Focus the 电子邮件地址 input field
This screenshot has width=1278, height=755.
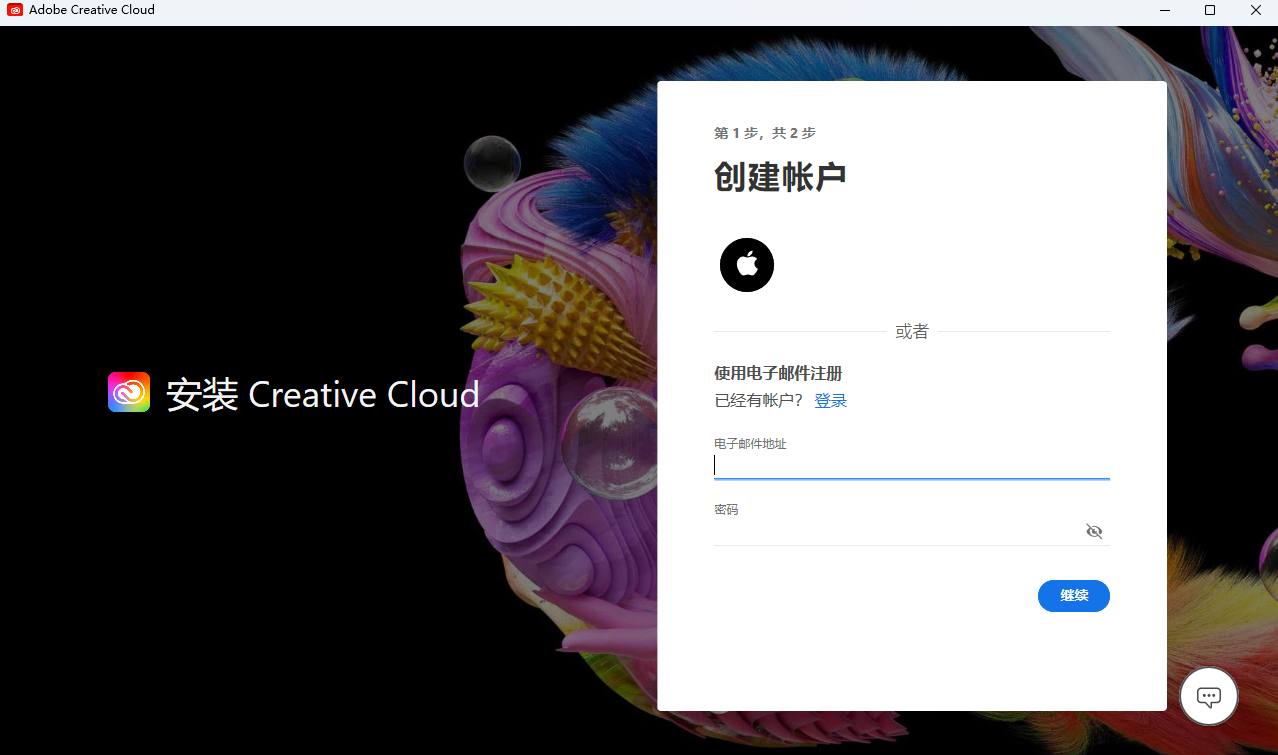[910, 466]
